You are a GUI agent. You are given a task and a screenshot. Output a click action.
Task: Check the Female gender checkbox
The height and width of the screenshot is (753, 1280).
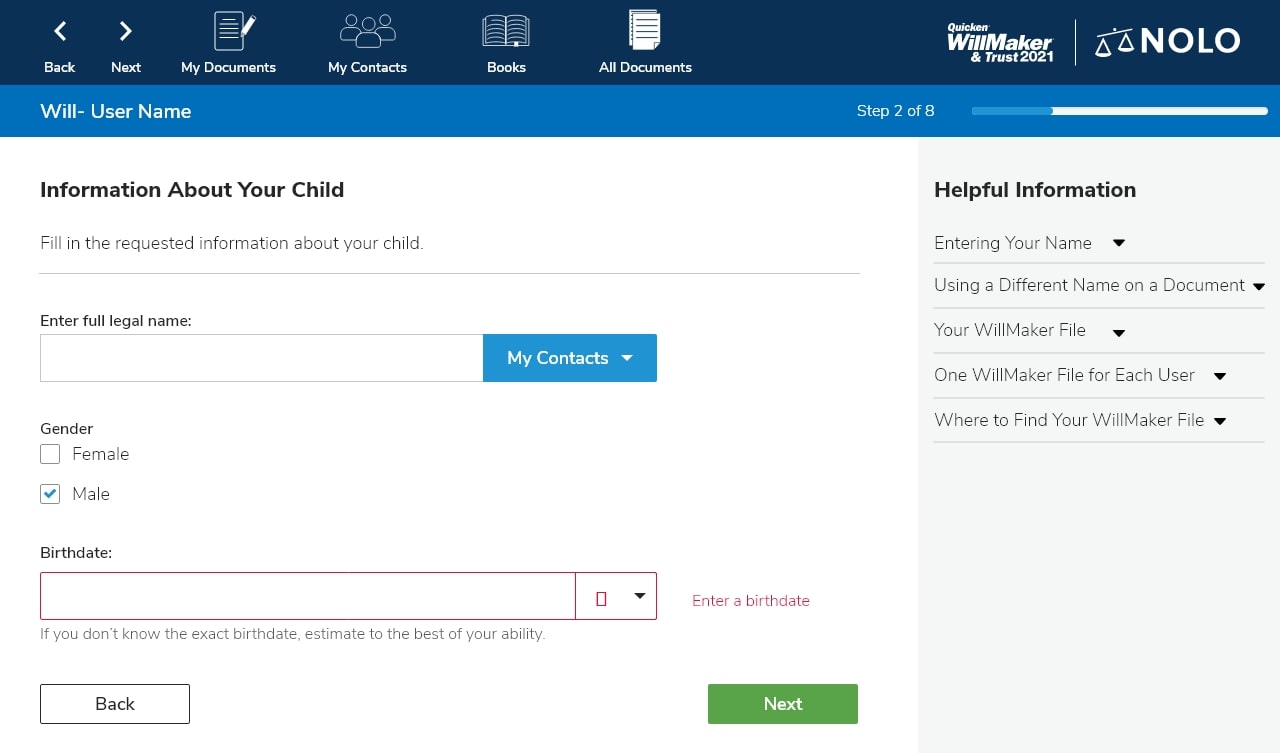click(x=50, y=455)
